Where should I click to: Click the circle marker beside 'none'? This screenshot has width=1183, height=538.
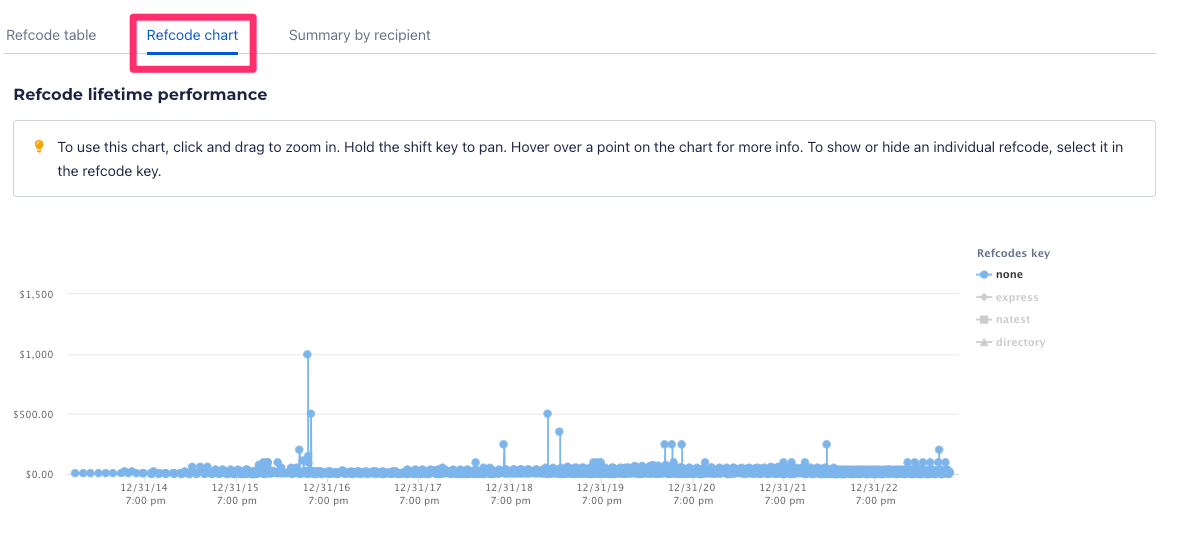pos(984,275)
